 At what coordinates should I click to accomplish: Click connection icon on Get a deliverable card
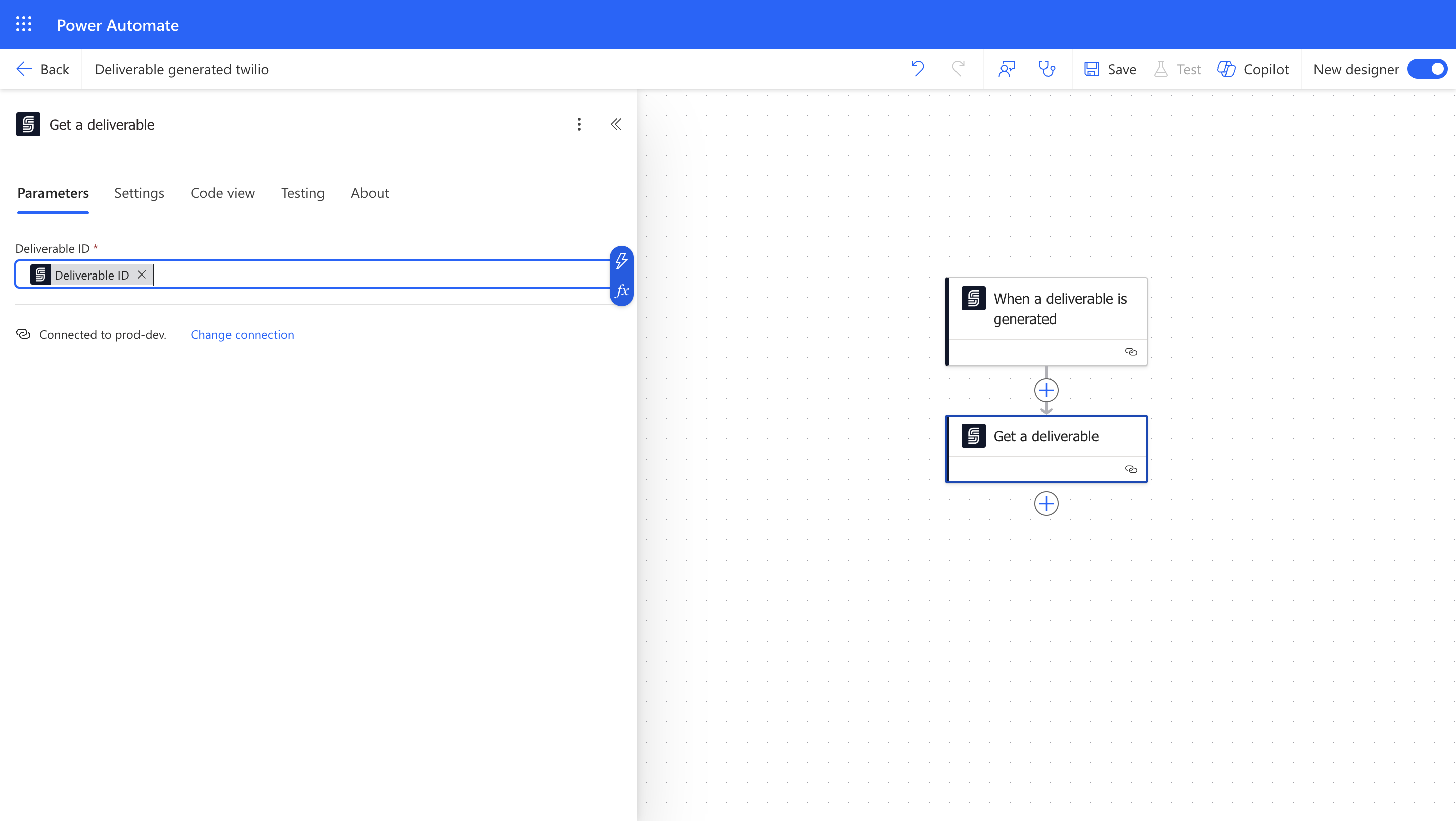(1130, 469)
